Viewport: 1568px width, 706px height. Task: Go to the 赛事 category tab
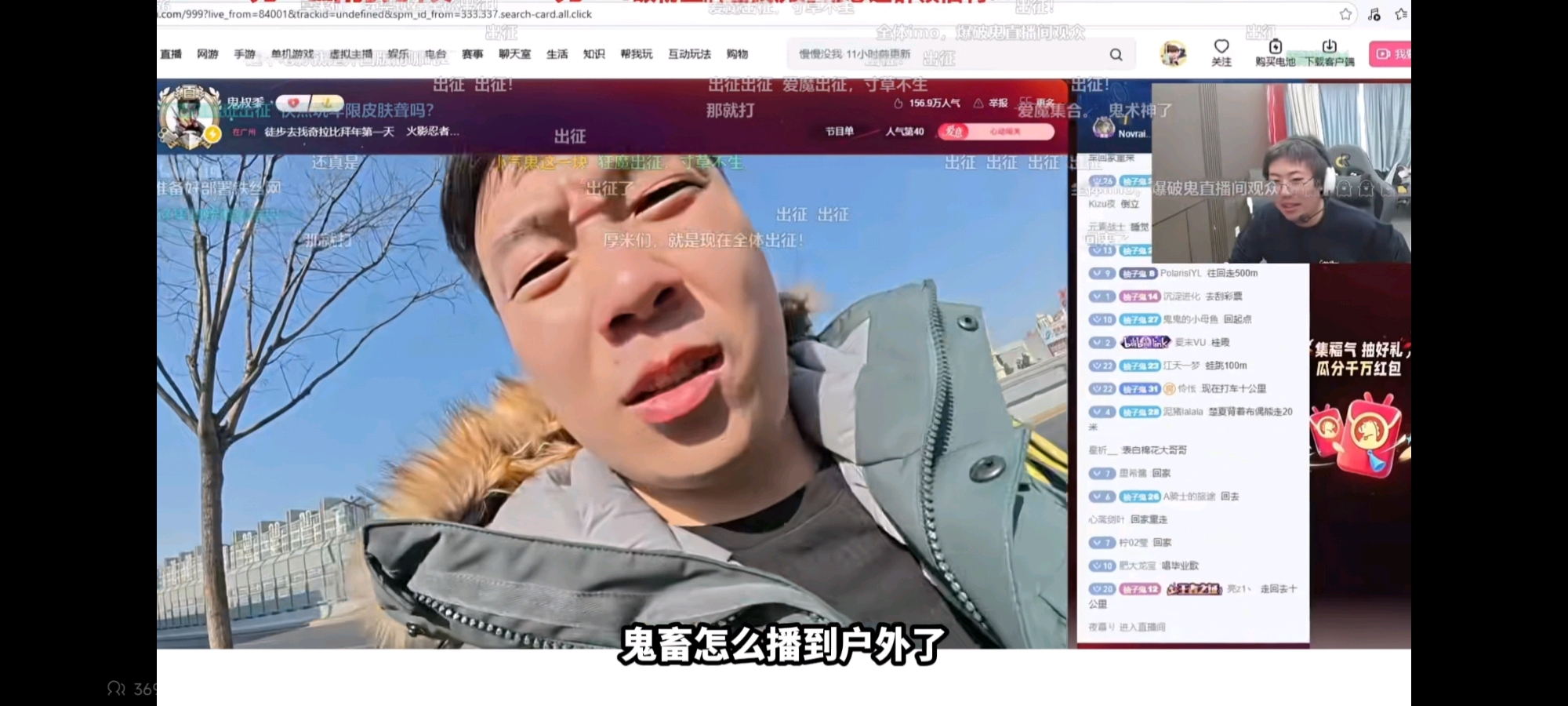pos(472,54)
